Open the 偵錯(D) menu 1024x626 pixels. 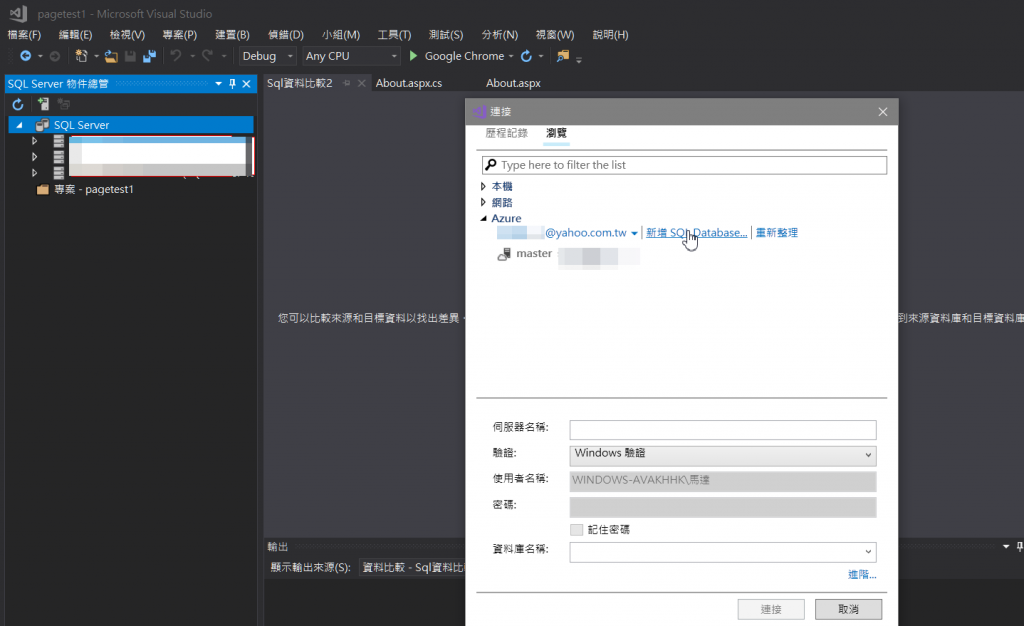(x=286, y=35)
